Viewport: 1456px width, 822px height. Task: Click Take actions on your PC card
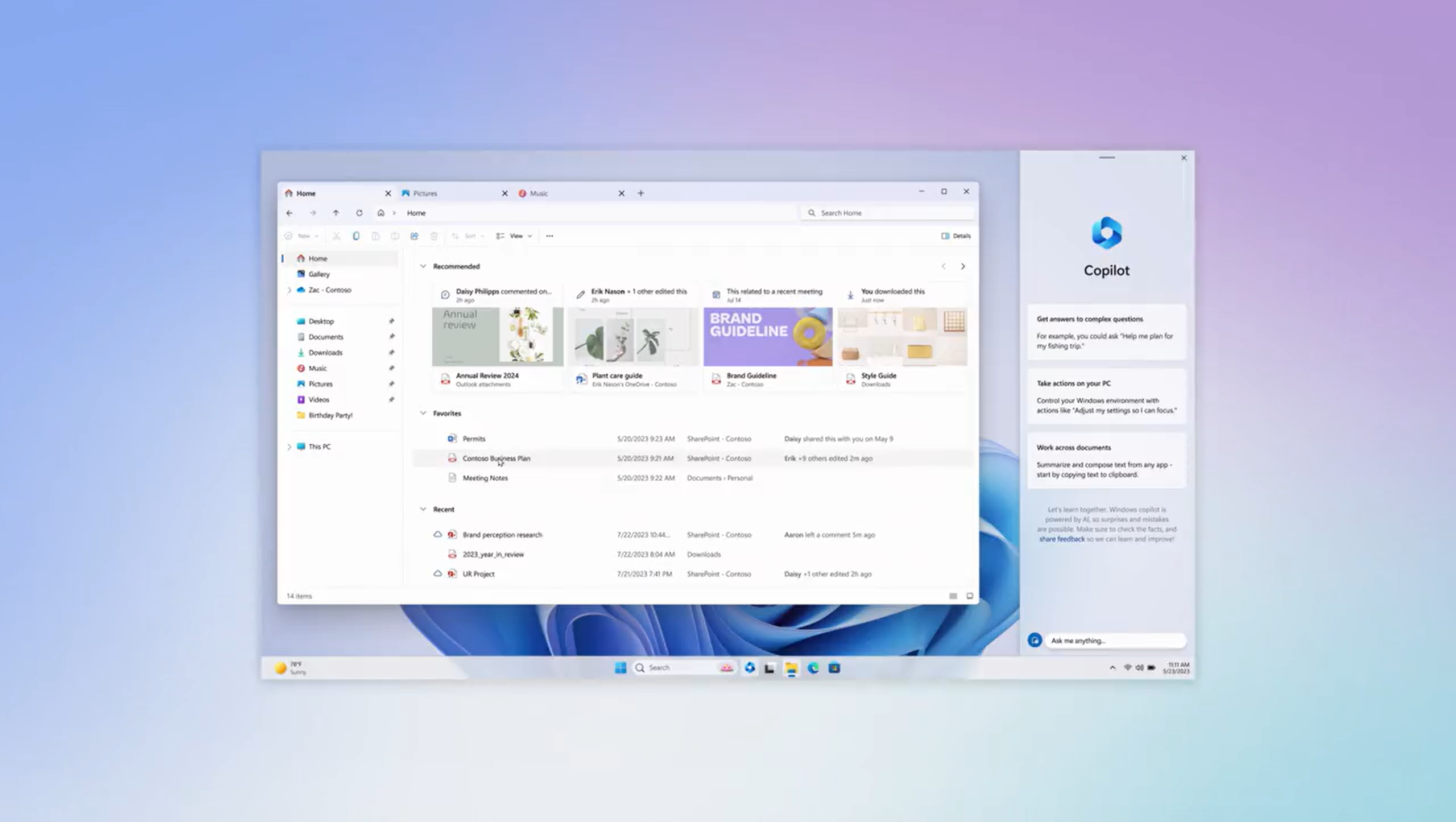pos(1107,396)
